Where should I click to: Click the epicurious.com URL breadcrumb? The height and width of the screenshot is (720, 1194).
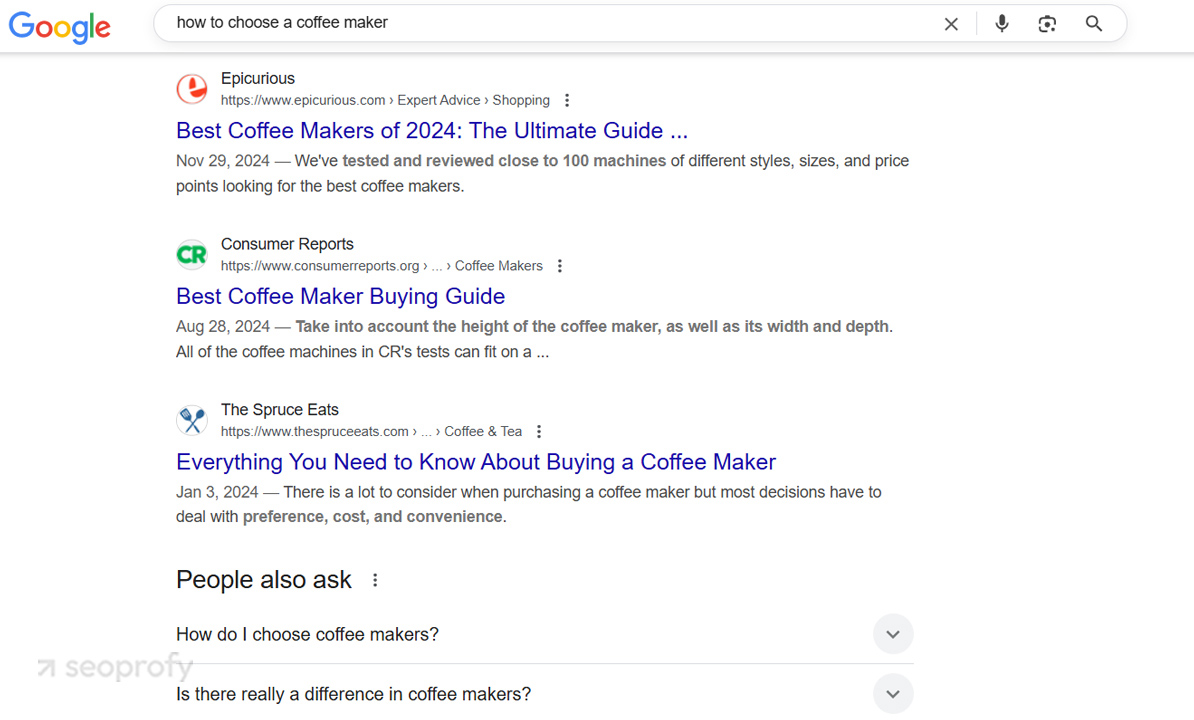385,100
